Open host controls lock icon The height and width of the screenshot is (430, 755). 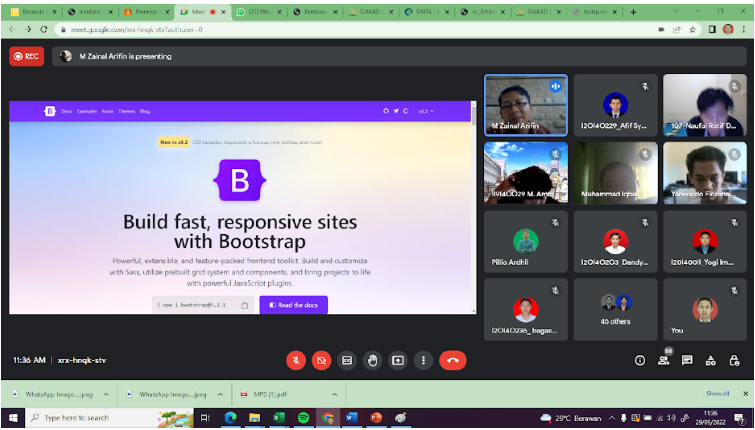point(734,360)
